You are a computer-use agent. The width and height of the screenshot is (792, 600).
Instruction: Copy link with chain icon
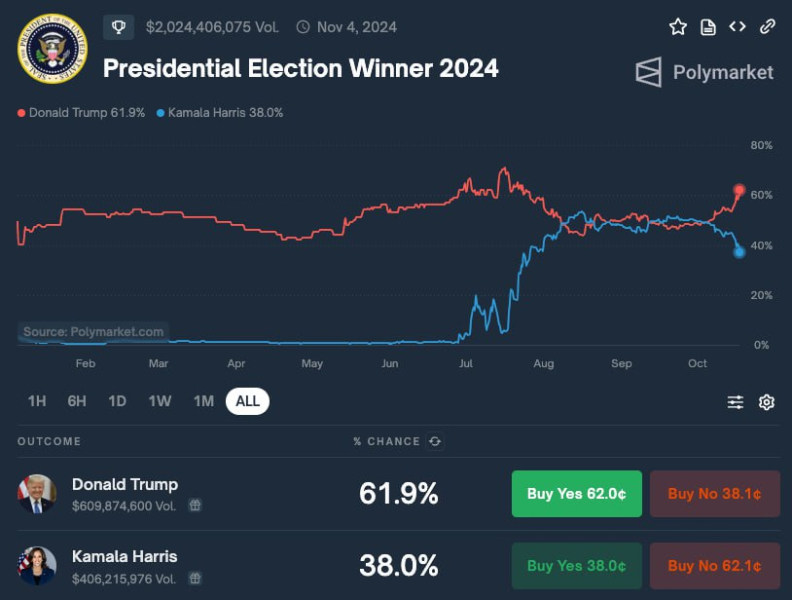(767, 26)
